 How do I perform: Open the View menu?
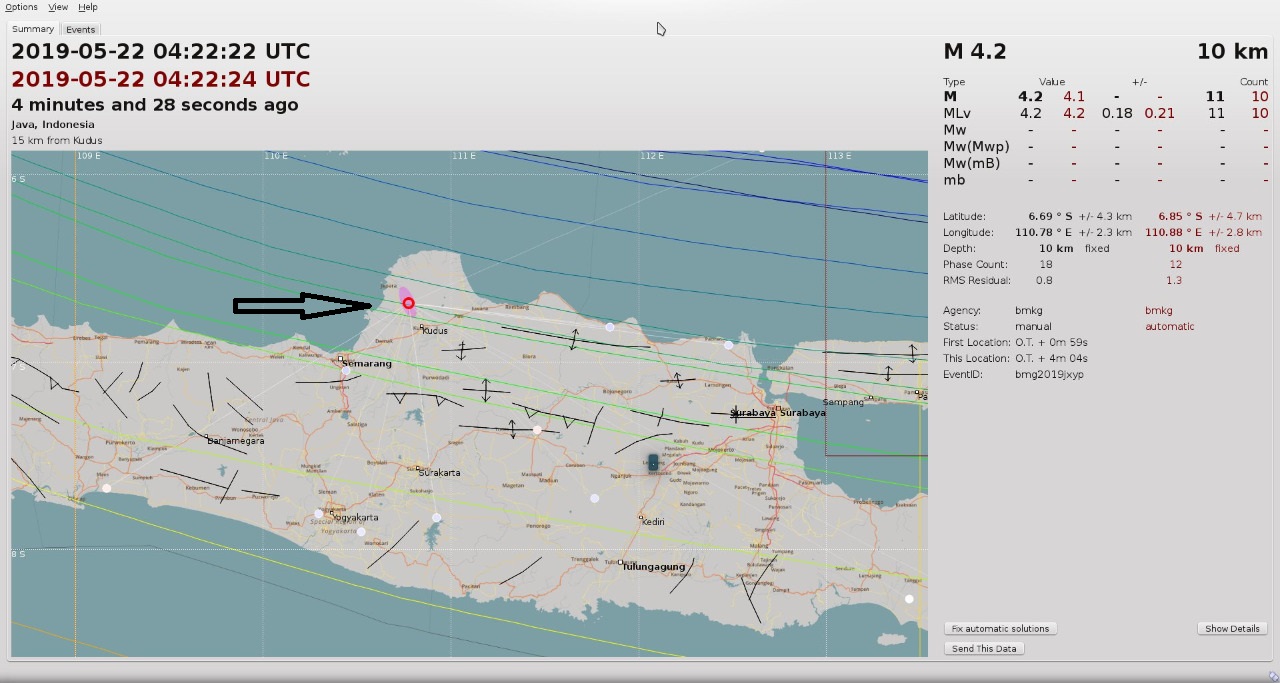[x=58, y=7]
